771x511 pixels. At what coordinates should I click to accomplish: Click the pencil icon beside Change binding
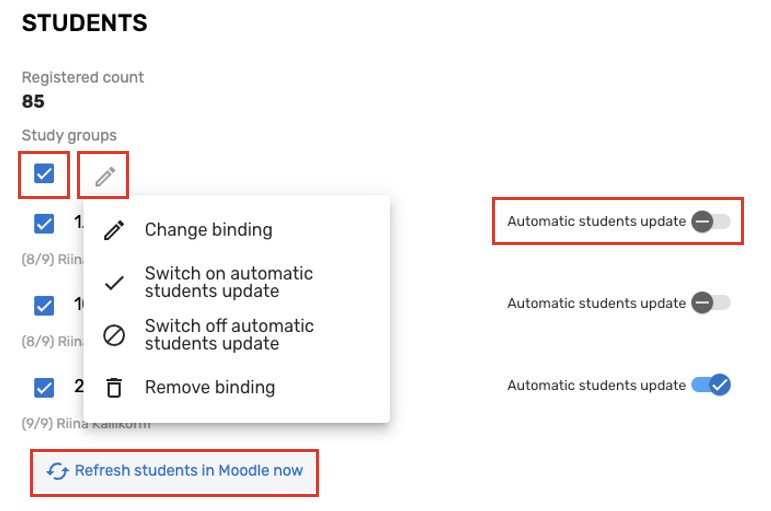(115, 230)
